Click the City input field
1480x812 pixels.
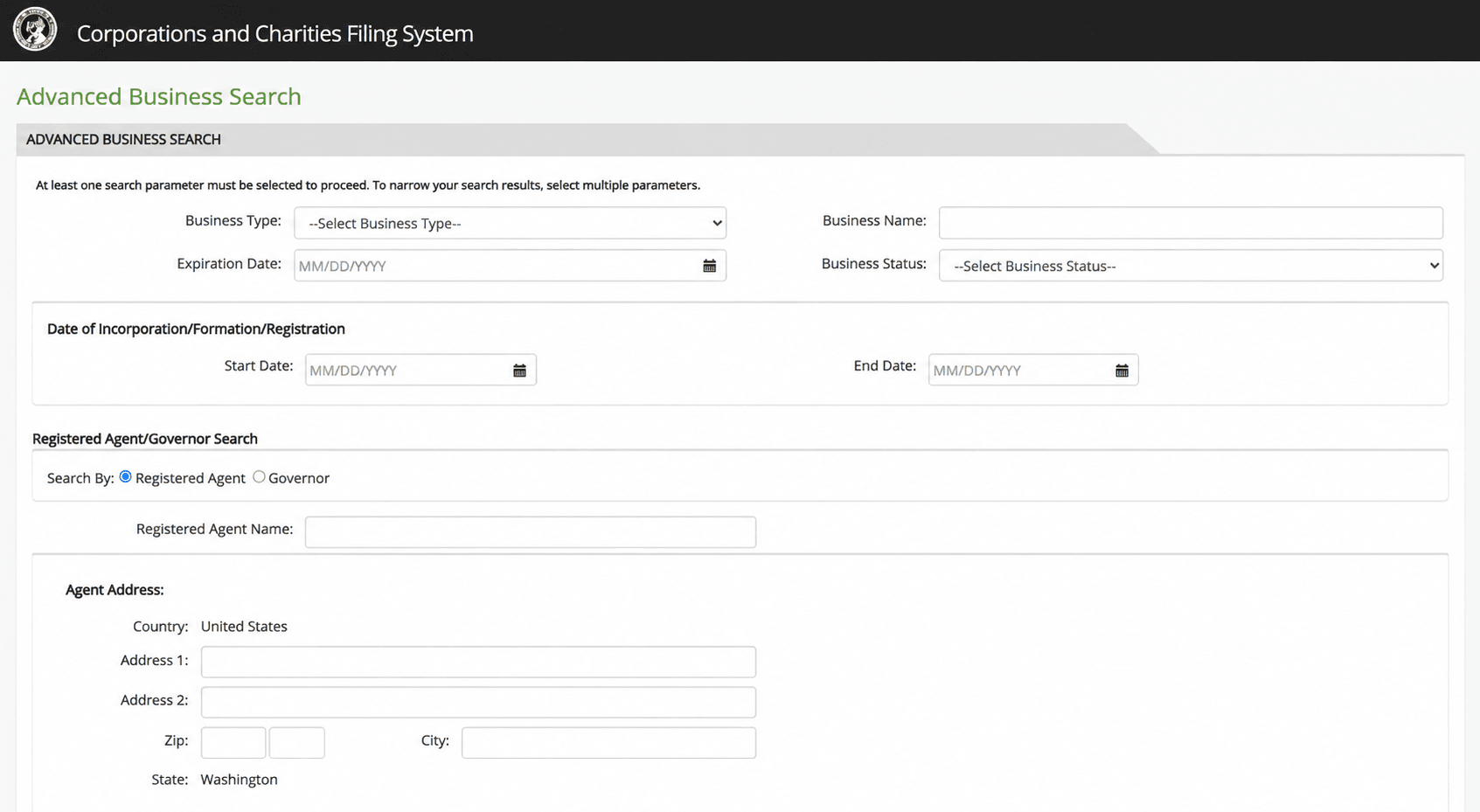click(x=608, y=743)
